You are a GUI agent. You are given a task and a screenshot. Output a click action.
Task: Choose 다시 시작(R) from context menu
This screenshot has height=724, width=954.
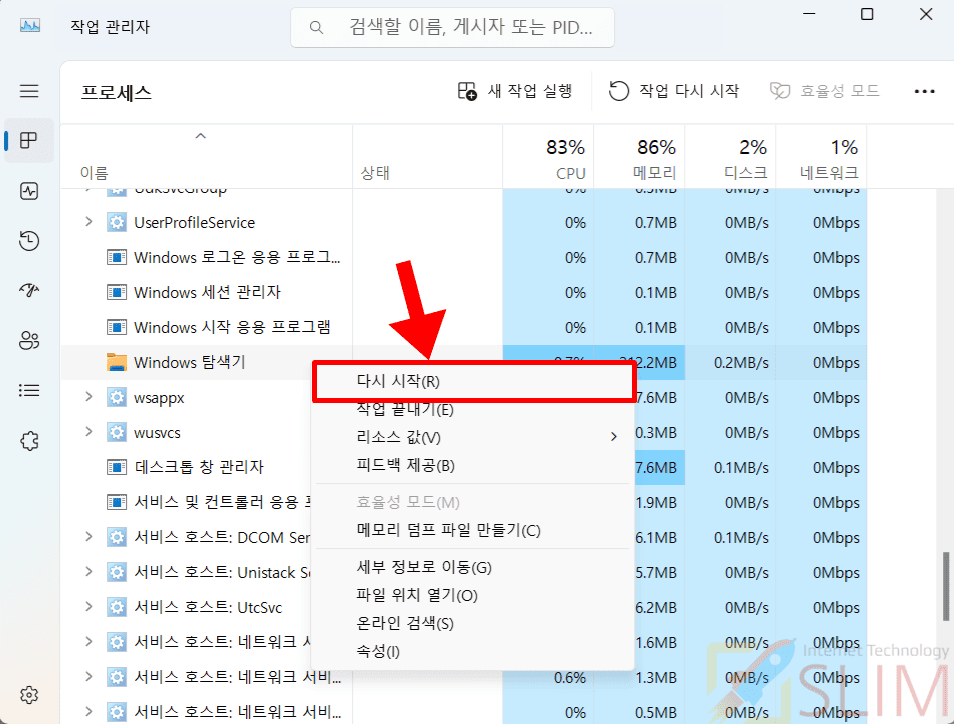pos(474,381)
